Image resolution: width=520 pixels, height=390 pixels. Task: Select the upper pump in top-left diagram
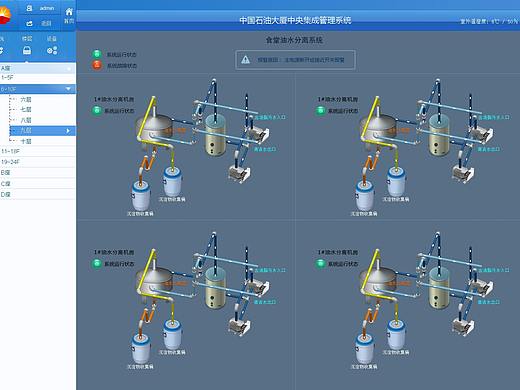click(x=258, y=134)
